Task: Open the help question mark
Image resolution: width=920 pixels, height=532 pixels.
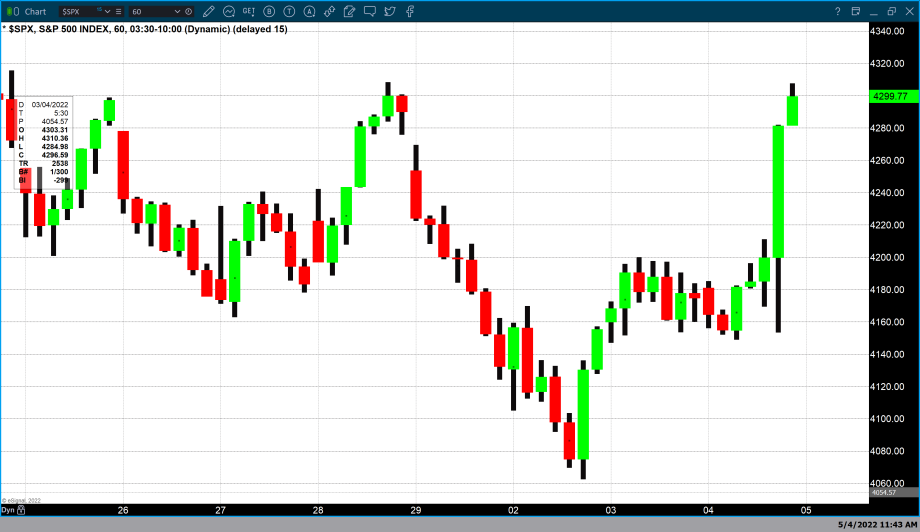Action: [x=836, y=11]
